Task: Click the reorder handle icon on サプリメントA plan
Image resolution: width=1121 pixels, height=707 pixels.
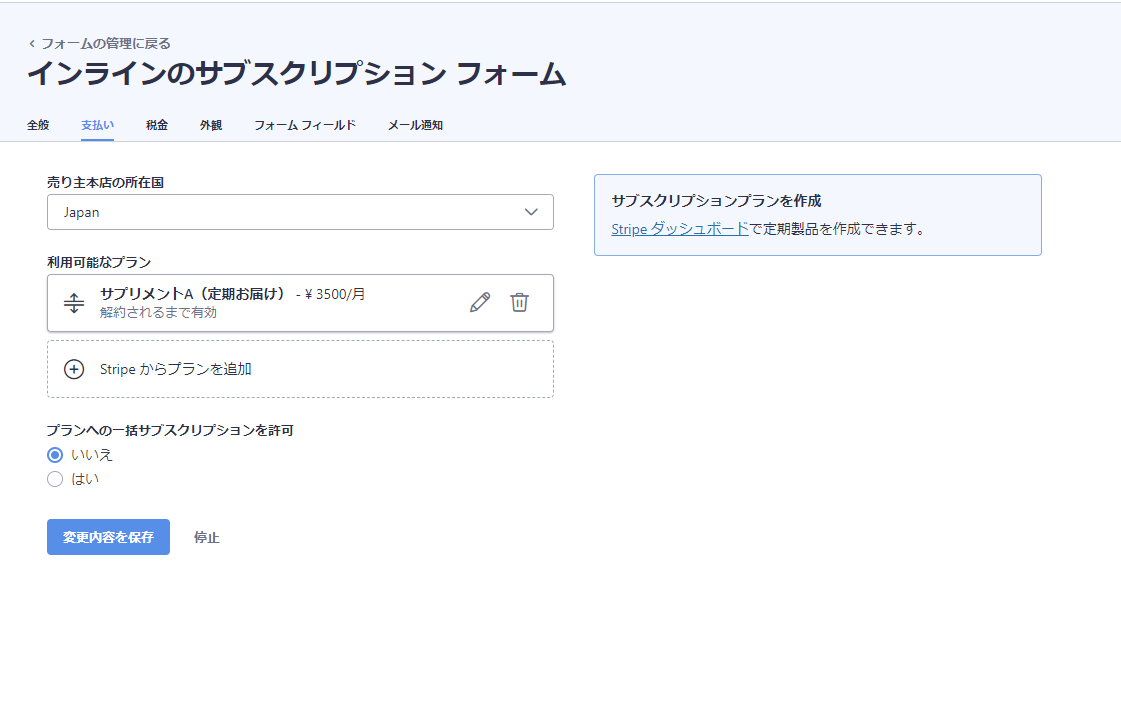Action: coord(74,303)
